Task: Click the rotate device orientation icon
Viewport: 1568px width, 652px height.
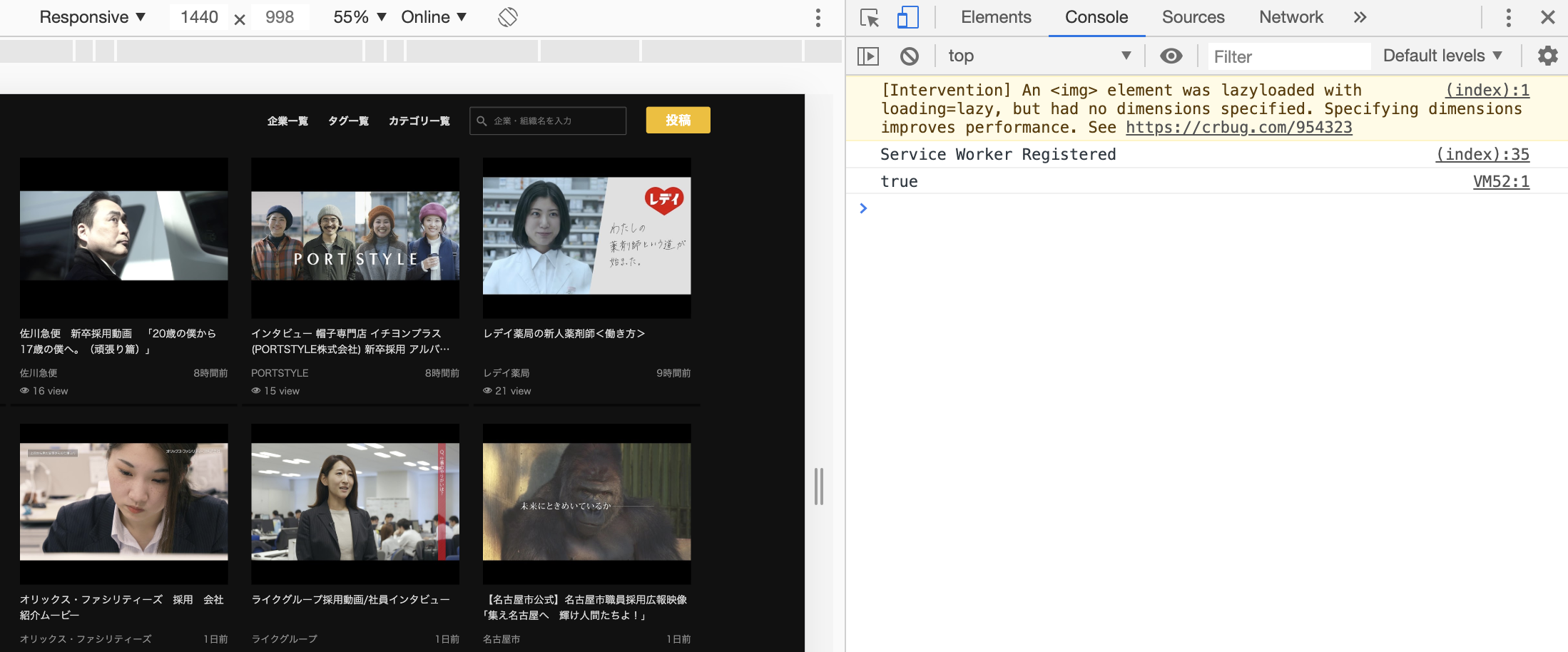Action: pos(507,17)
